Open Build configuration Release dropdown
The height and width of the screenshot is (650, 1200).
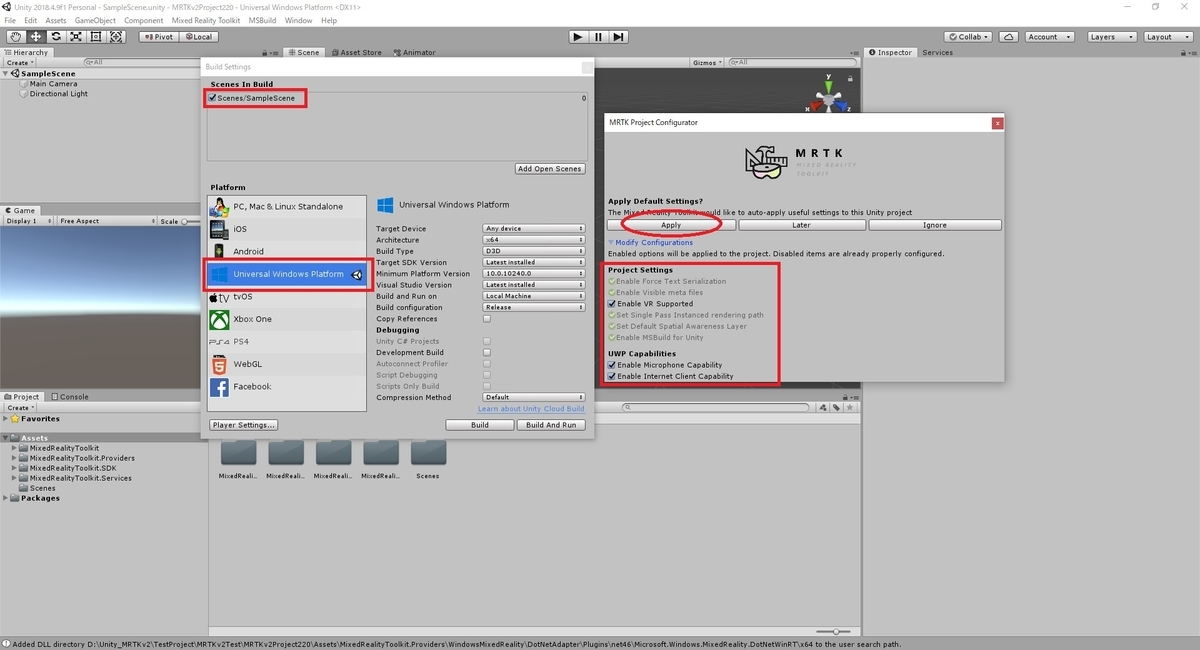534,307
